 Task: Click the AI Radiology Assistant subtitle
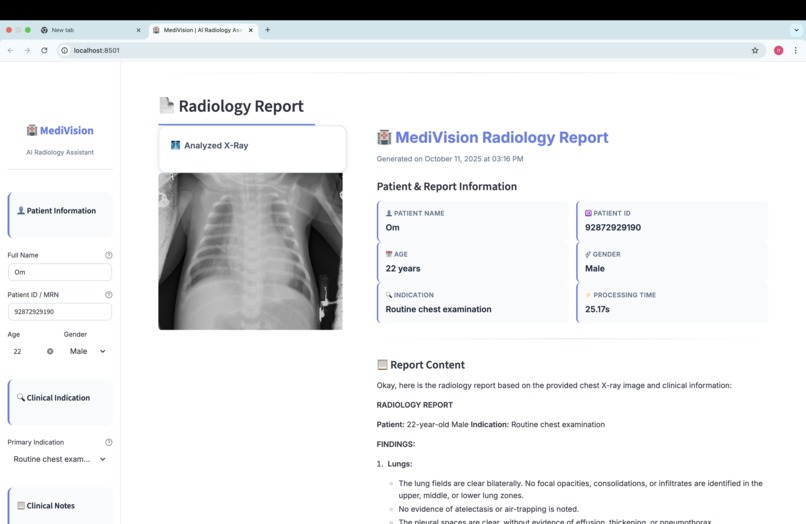click(x=60, y=152)
